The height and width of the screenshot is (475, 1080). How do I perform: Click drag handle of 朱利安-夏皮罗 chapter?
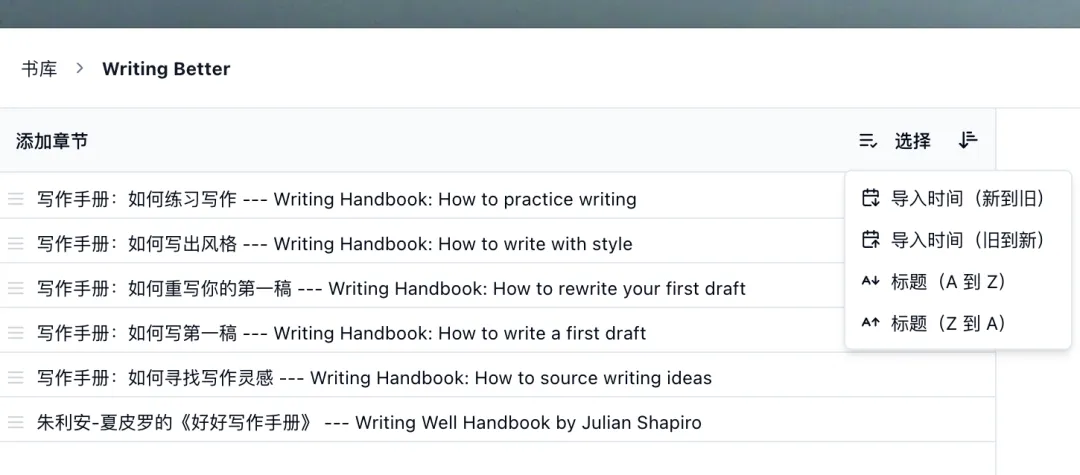click(16, 423)
